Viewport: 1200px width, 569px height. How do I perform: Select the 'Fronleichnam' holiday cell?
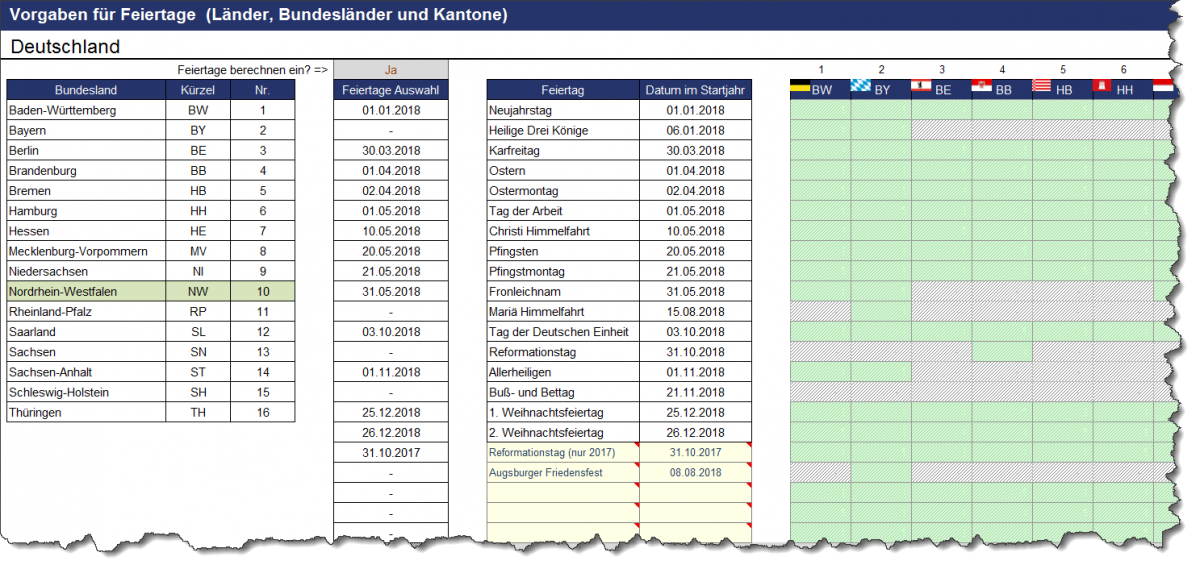[x=563, y=291]
